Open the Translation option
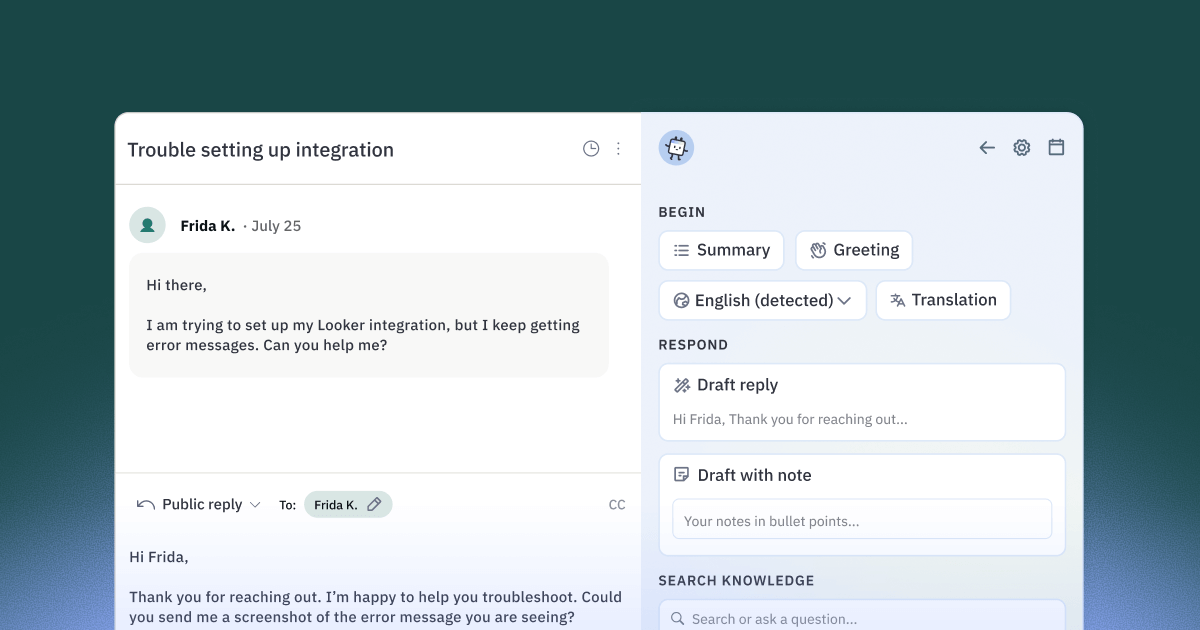 [943, 300]
